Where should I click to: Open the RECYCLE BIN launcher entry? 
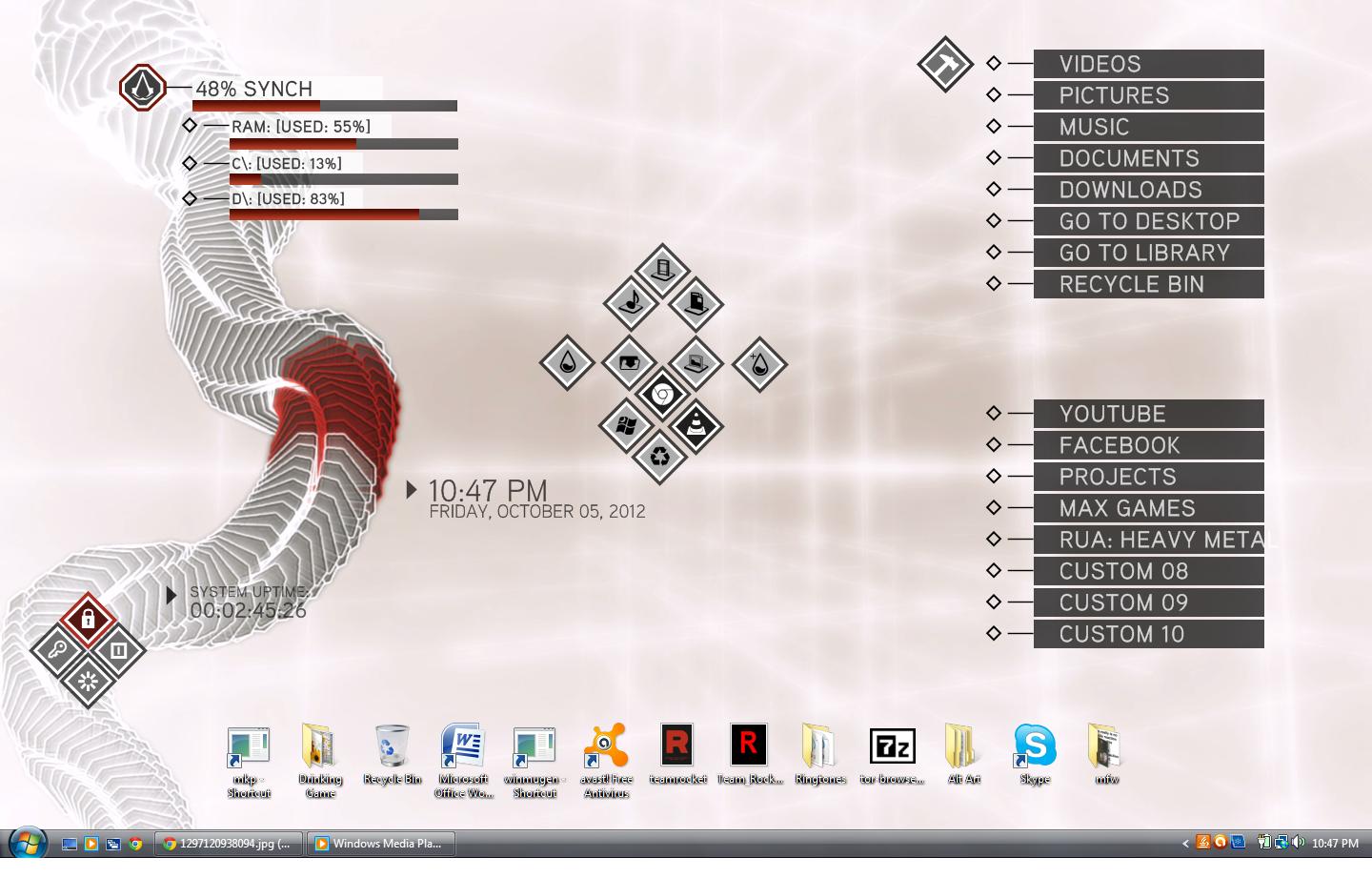pyautogui.click(x=1148, y=284)
